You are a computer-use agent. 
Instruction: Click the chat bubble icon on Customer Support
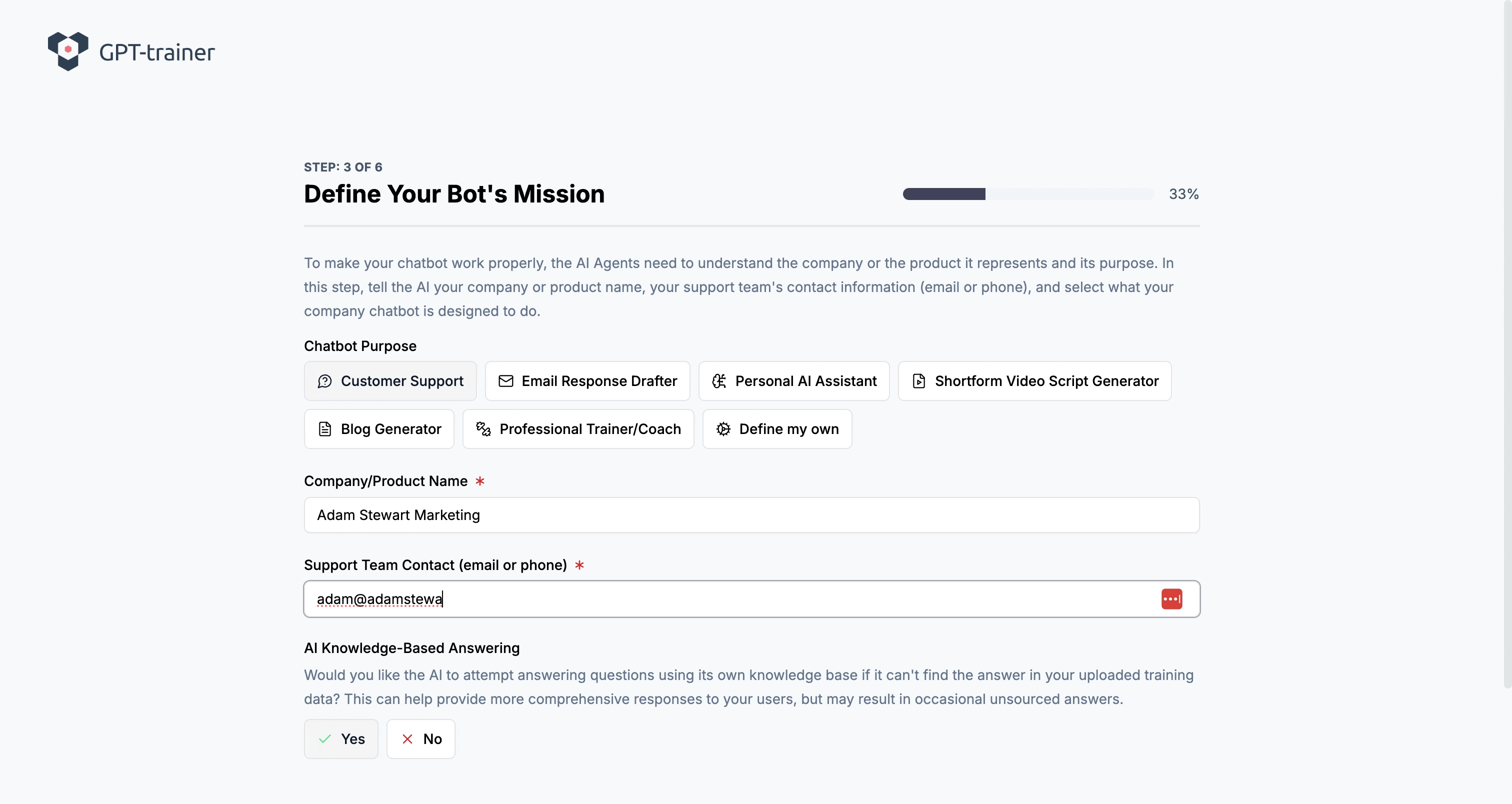click(324, 381)
